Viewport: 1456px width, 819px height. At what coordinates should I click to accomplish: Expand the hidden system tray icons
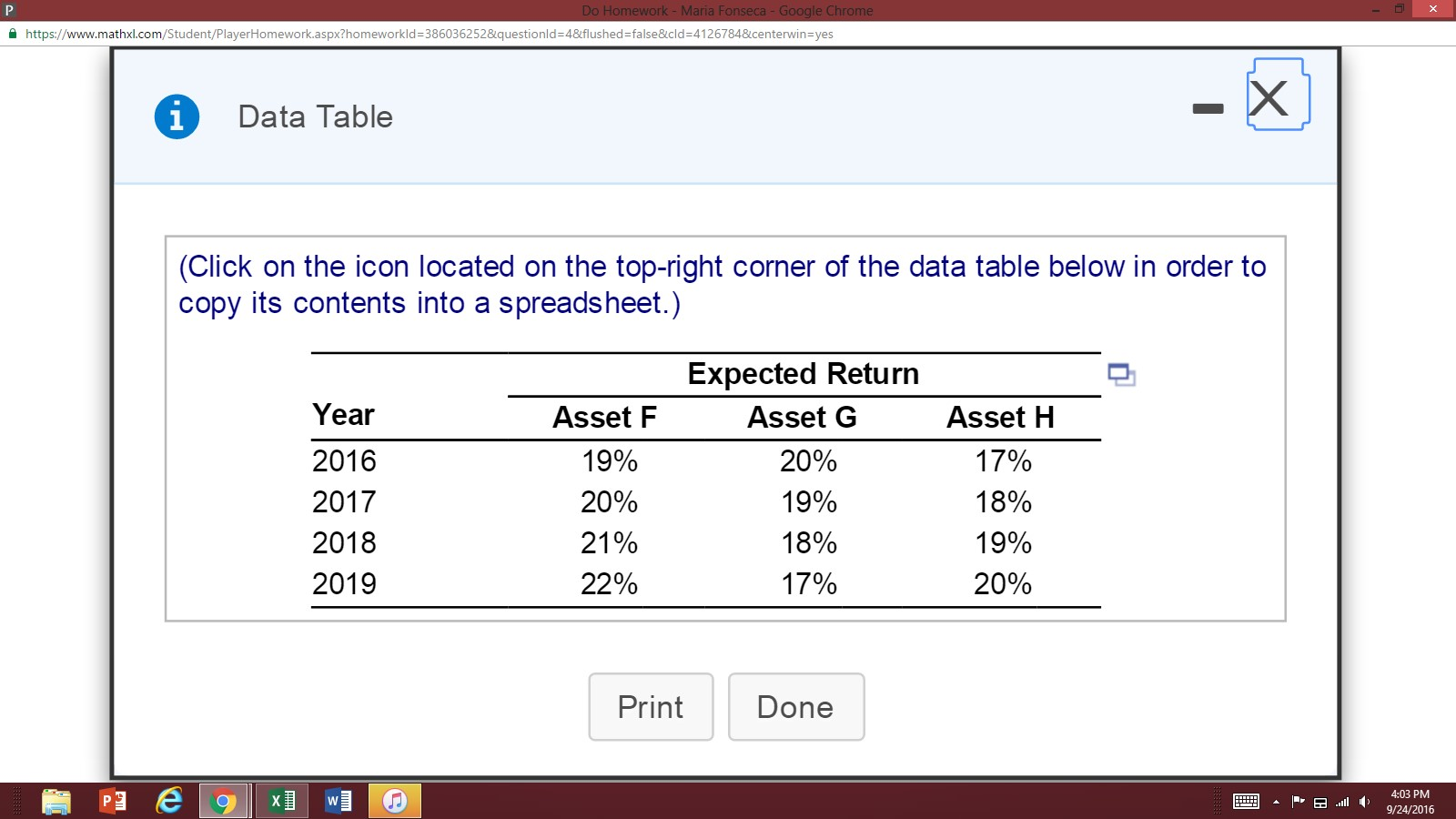click(1276, 802)
